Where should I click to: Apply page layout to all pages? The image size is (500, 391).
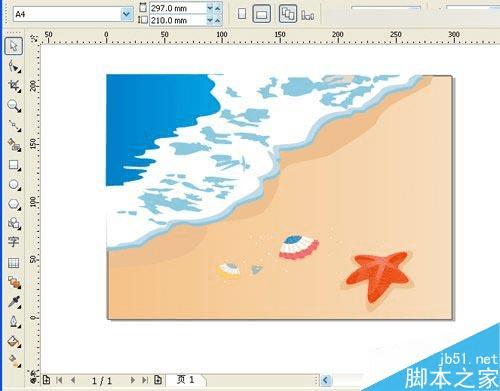point(288,14)
